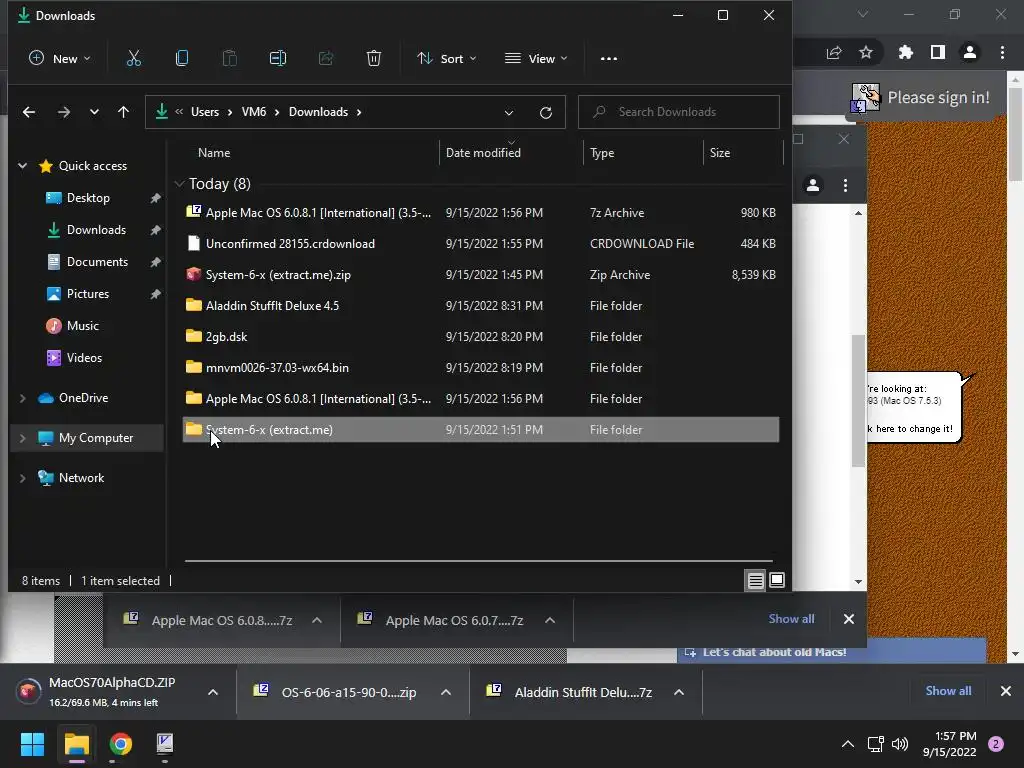The width and height of the screenshot is (1024, 768).
Task: Click the Paste clipboard icon
Action: click(x=229, y=58)
